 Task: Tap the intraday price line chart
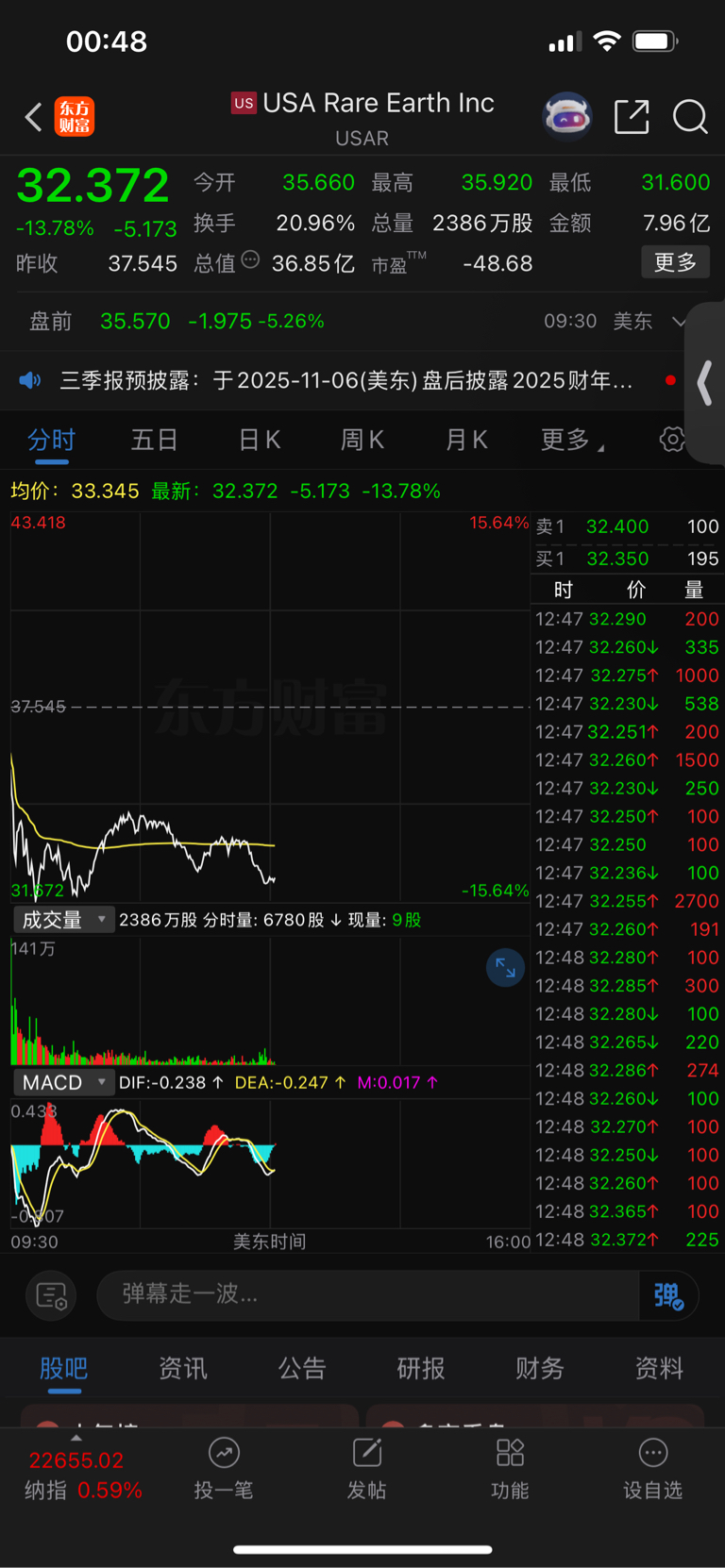pyautogui.click(x=270, y=708)
